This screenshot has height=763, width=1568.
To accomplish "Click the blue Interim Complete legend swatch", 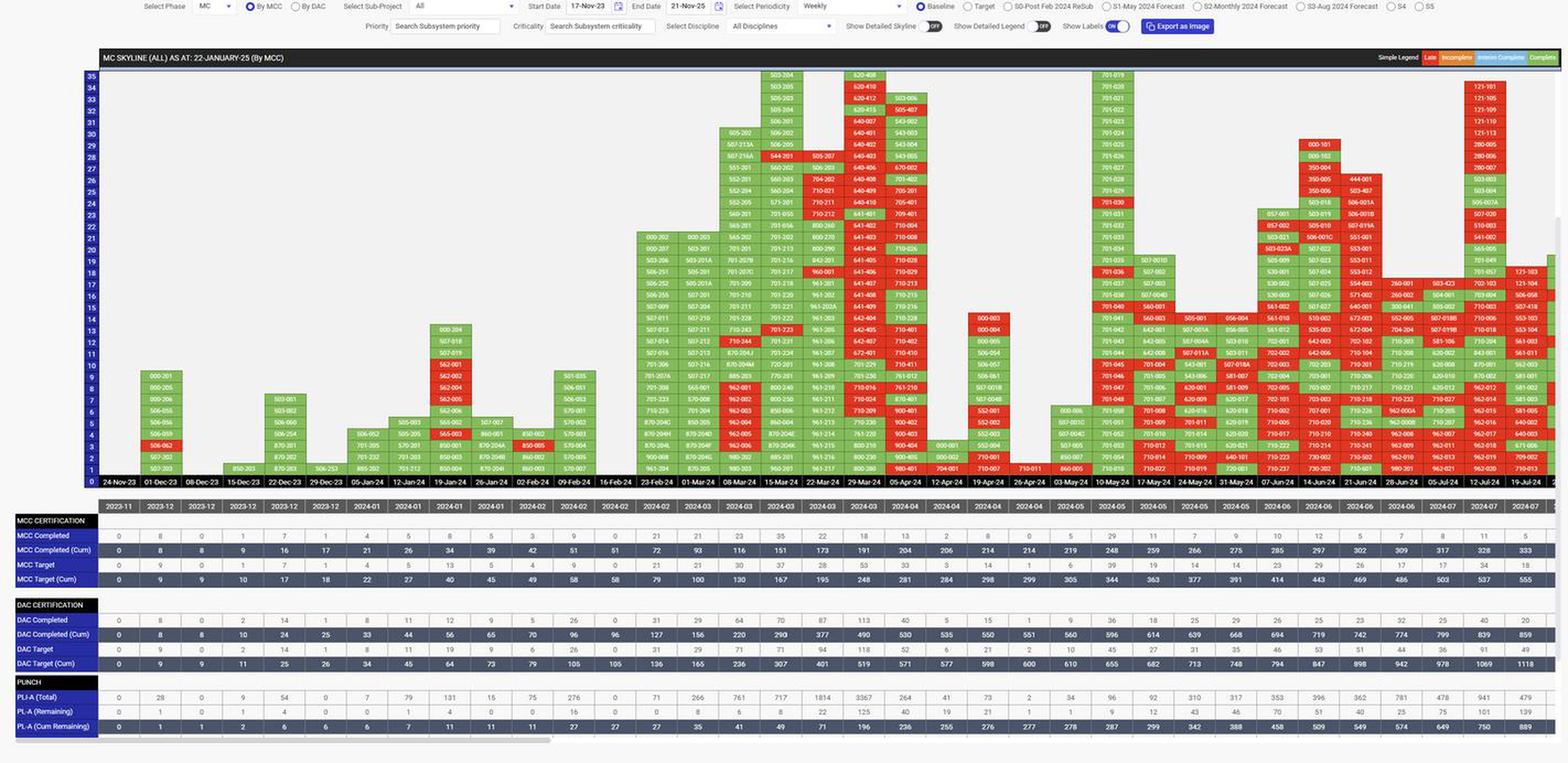I will point(1501,57).
